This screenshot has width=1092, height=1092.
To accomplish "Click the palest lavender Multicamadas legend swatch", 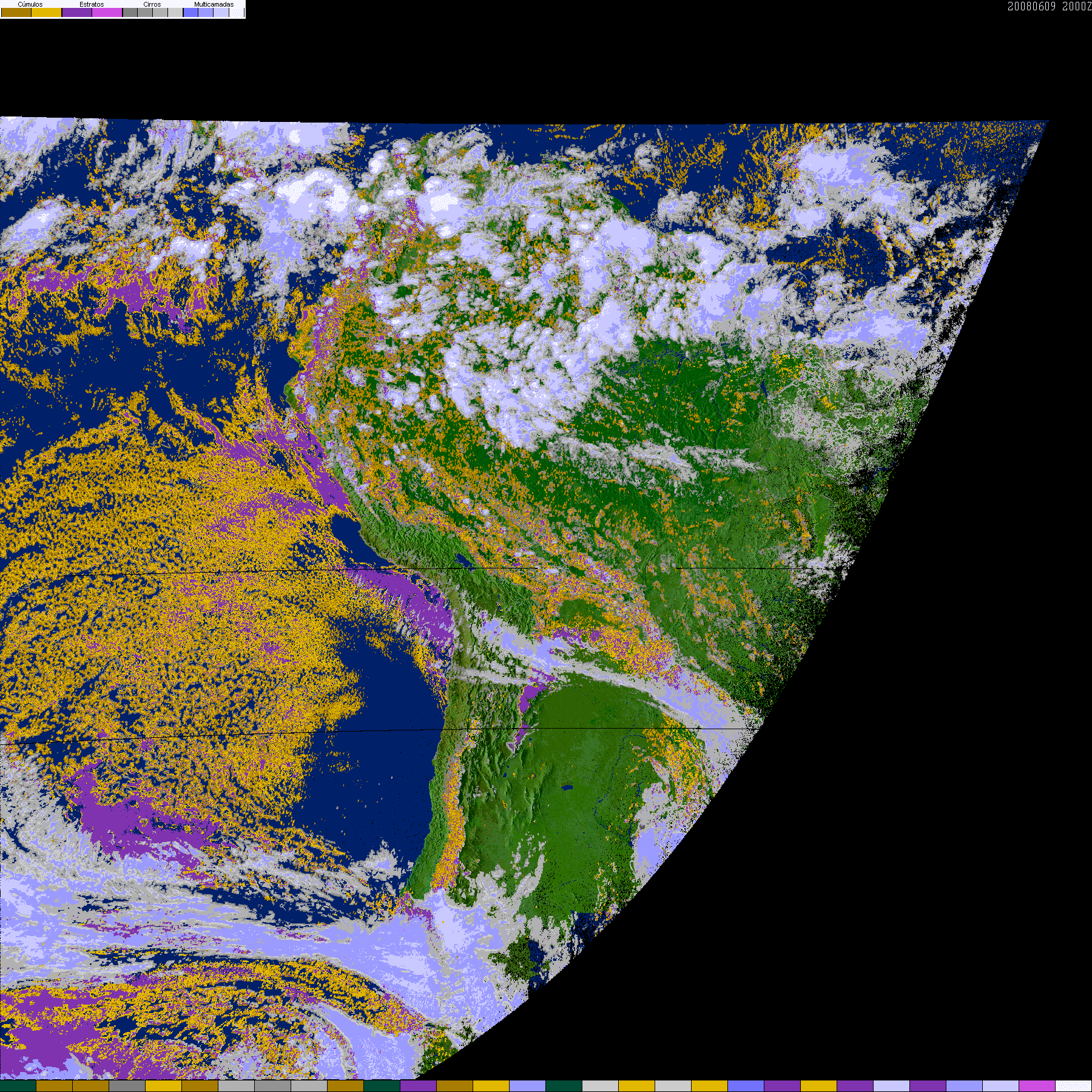I will click(x=221, y=12).
